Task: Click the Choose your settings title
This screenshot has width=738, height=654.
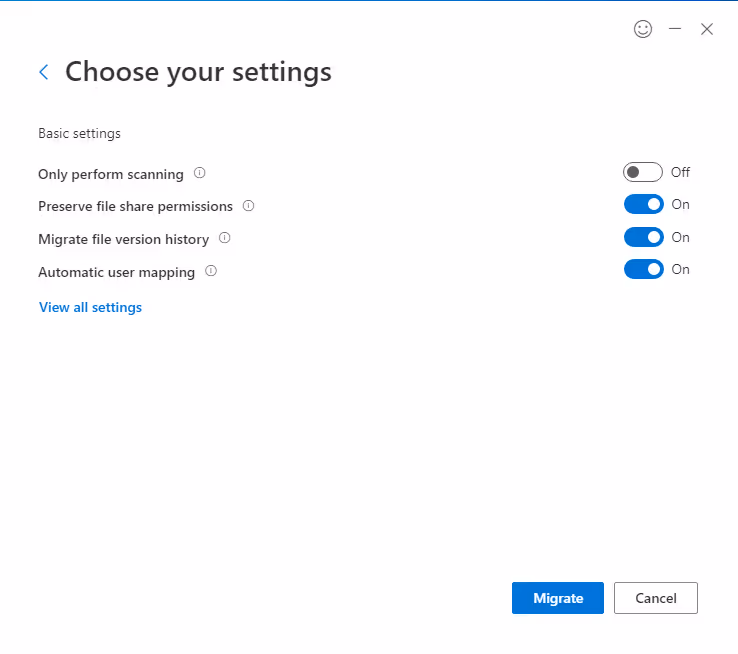Action: click(x=198, y=72)
